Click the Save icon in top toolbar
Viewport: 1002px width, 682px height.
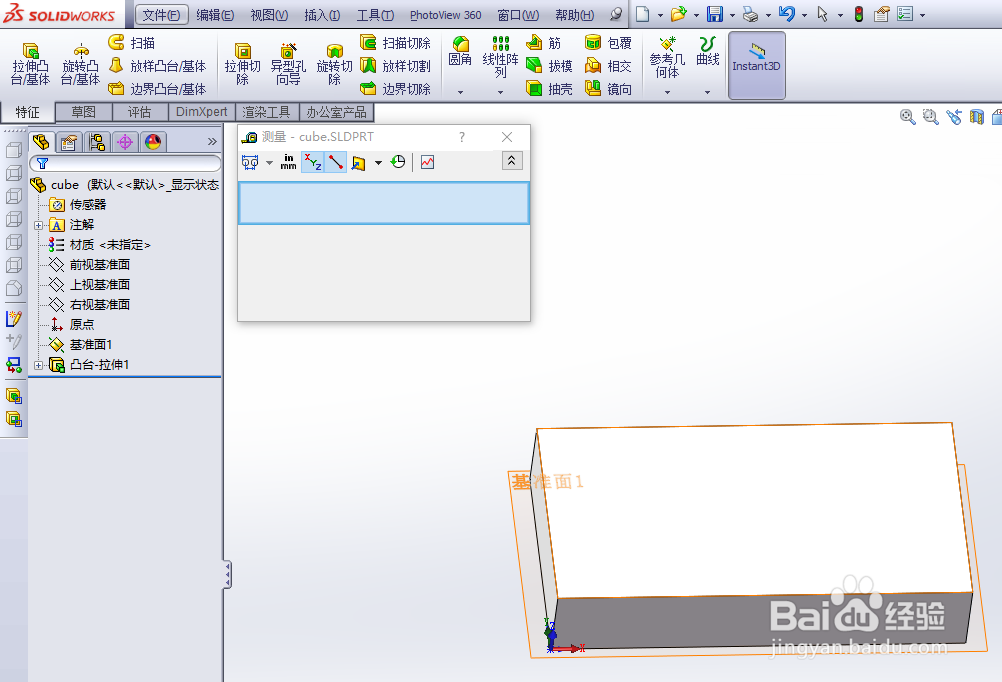(x=714, y=14)
